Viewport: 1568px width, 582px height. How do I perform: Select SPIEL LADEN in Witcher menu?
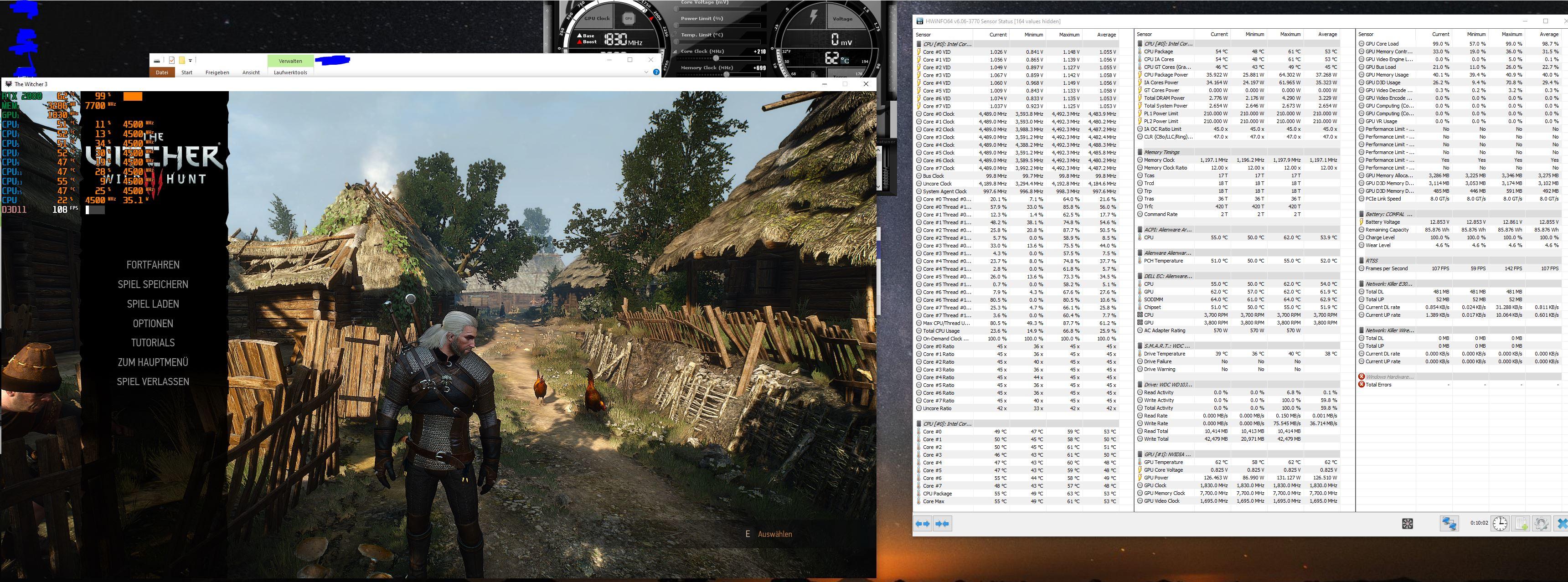153,304
